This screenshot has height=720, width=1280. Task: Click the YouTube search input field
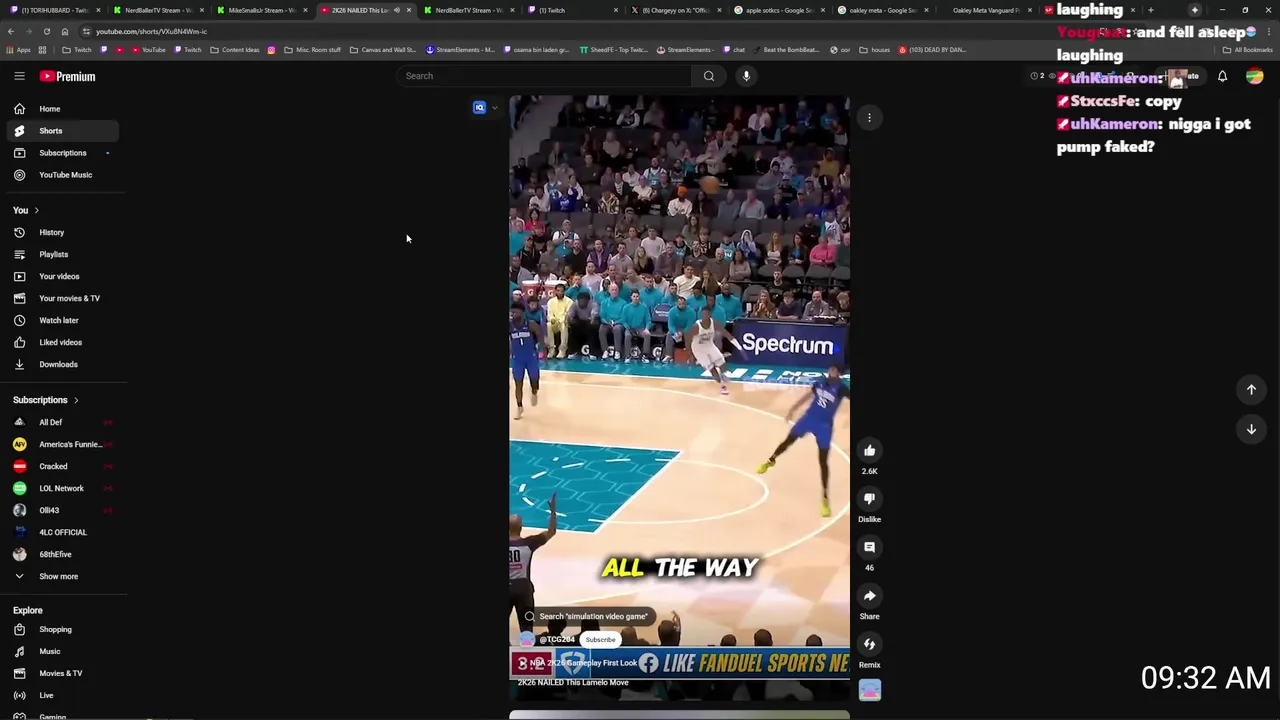click(545, 76)
